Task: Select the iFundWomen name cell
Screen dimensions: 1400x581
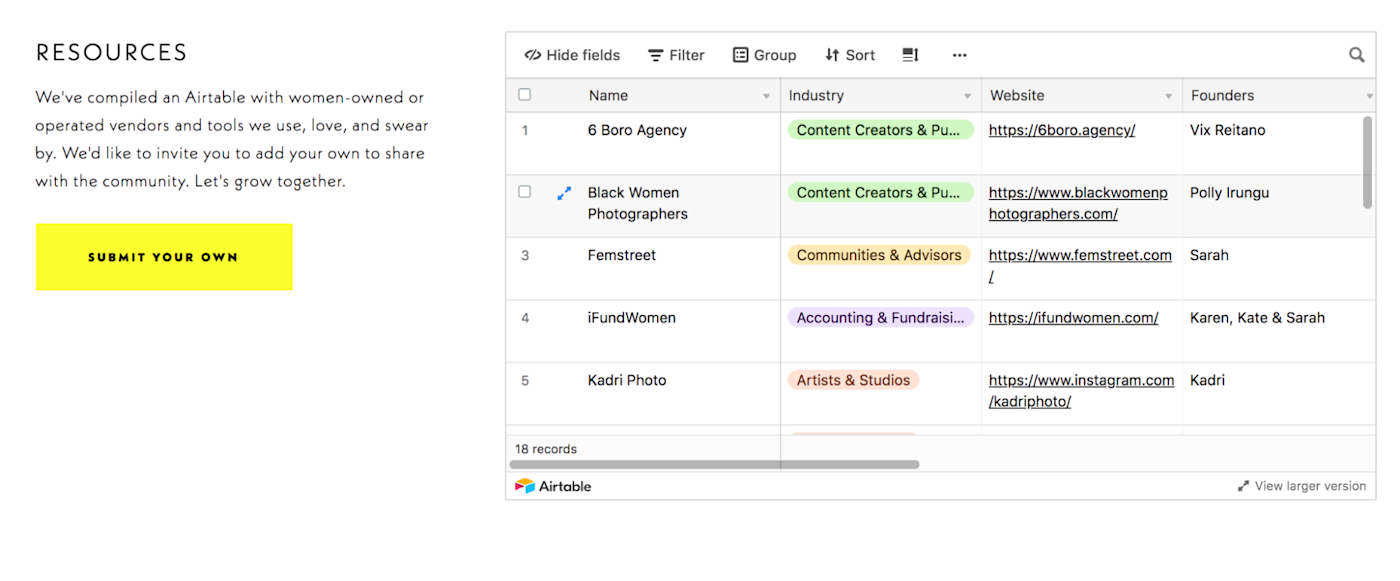Action: tap(680, 331)
